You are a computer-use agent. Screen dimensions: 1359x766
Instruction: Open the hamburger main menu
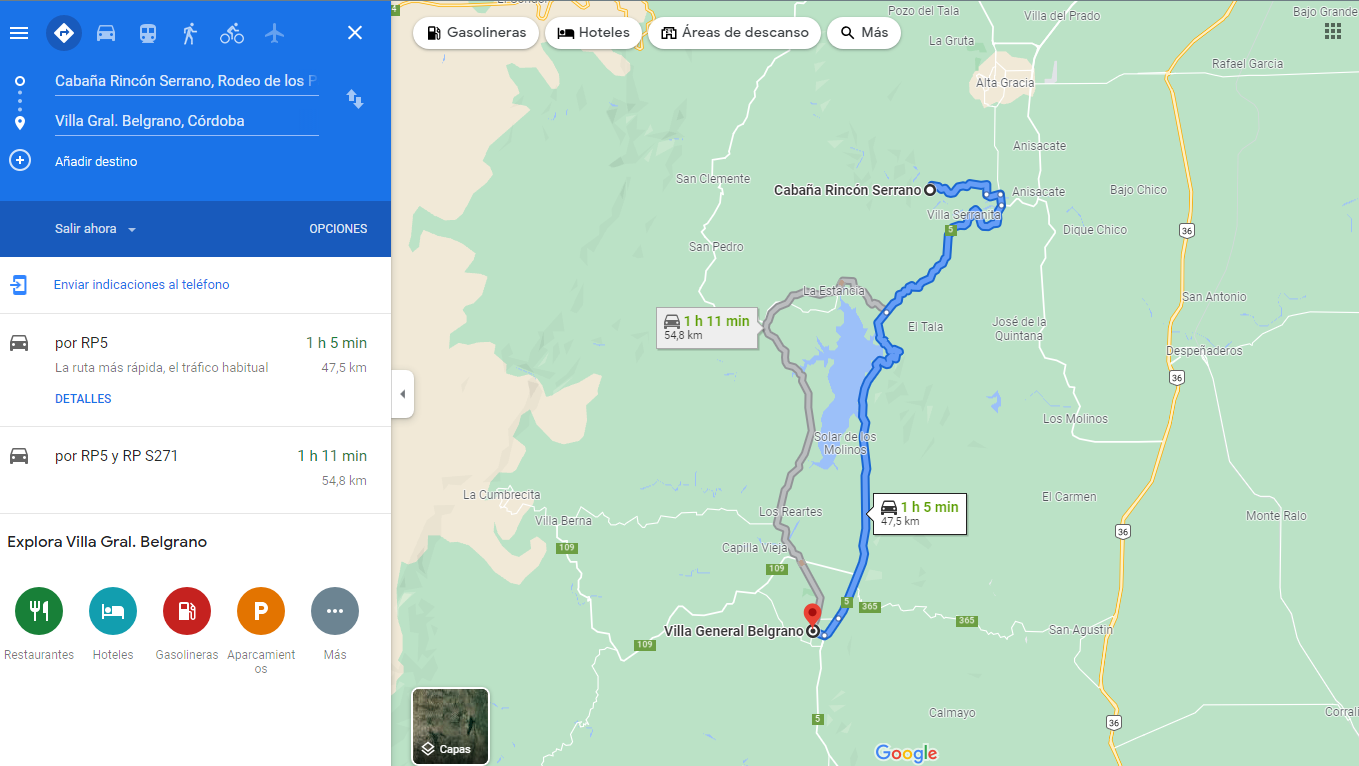pos(18,33)
